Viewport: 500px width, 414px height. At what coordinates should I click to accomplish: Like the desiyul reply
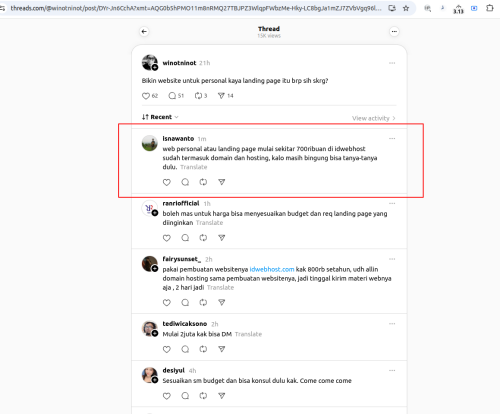click(x=167, y=396)
